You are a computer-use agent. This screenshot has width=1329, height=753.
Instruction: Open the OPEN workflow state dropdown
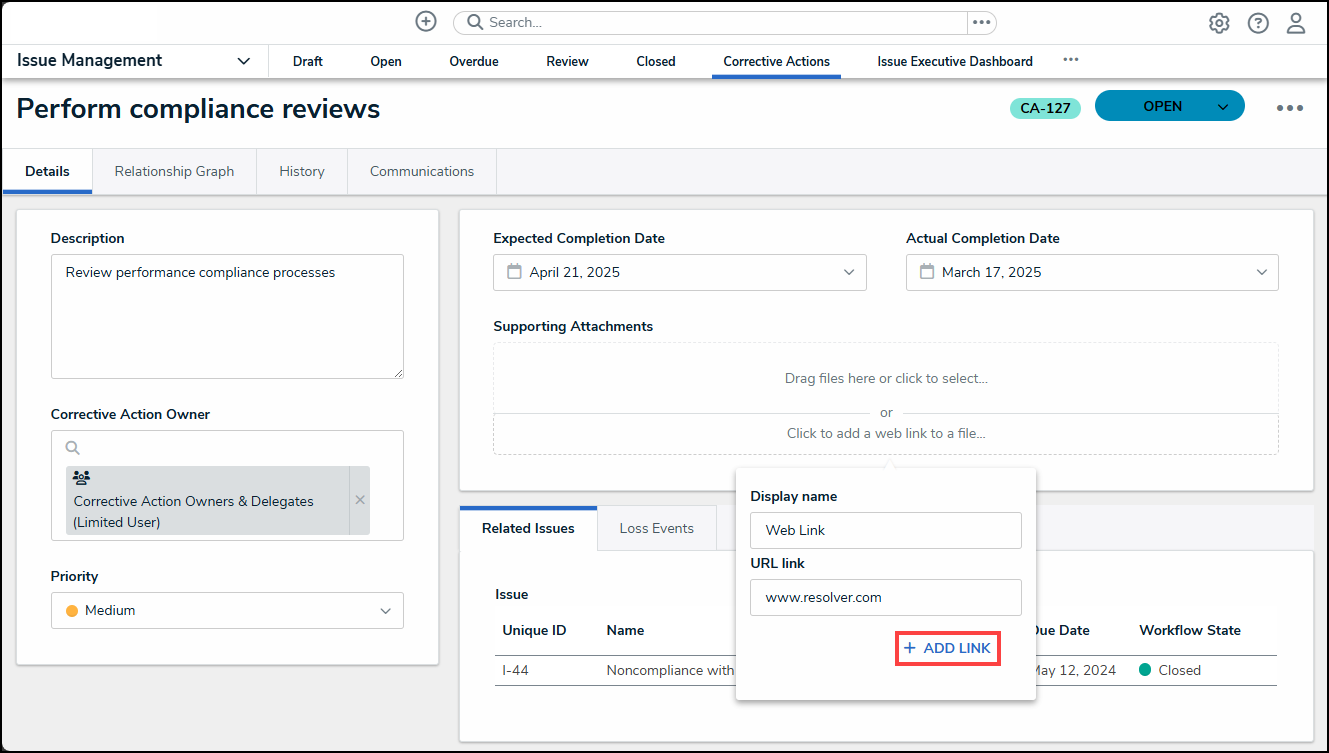[x=1222, y=107]
